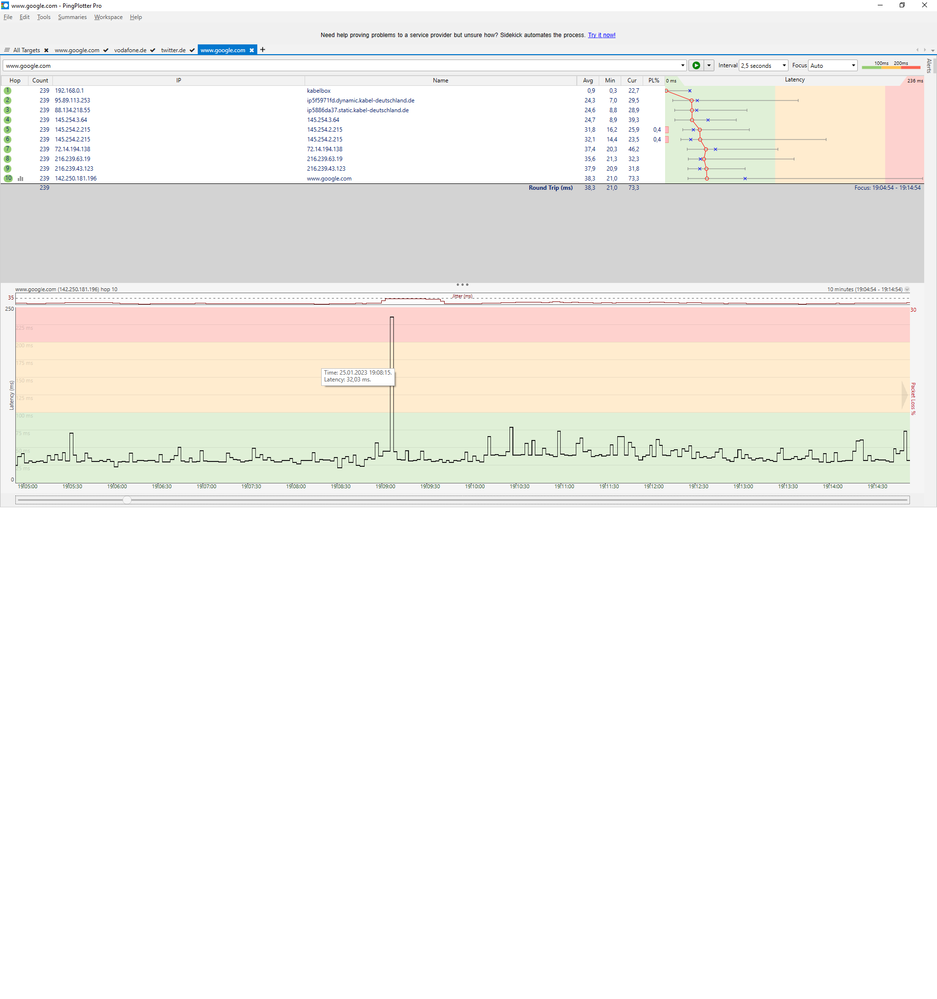937x999 pixels.
Task: Click hop 5 green circle icon
Action: (x=8, y=129)
